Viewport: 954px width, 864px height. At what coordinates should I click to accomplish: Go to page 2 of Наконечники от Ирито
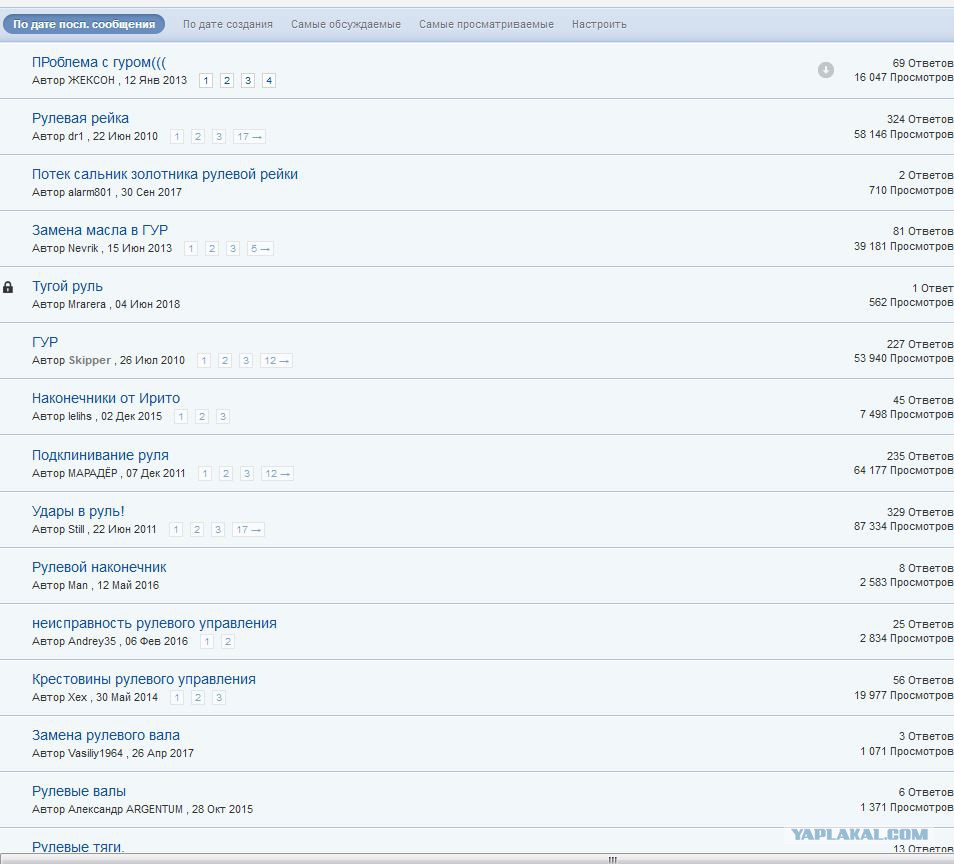tap(202, 416)
